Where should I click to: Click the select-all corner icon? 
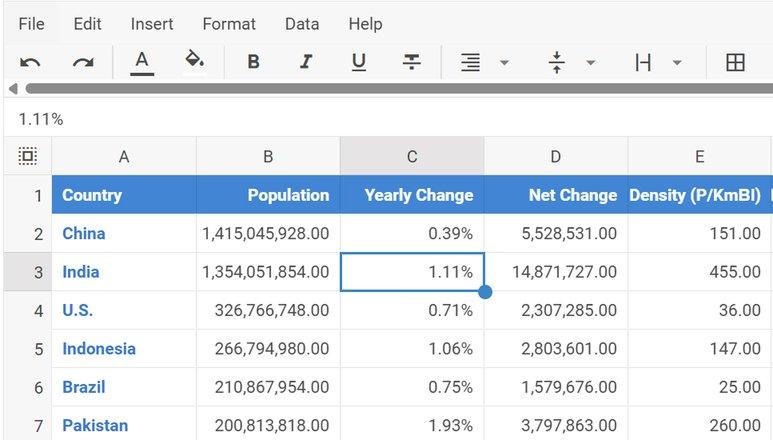point(28,156)
